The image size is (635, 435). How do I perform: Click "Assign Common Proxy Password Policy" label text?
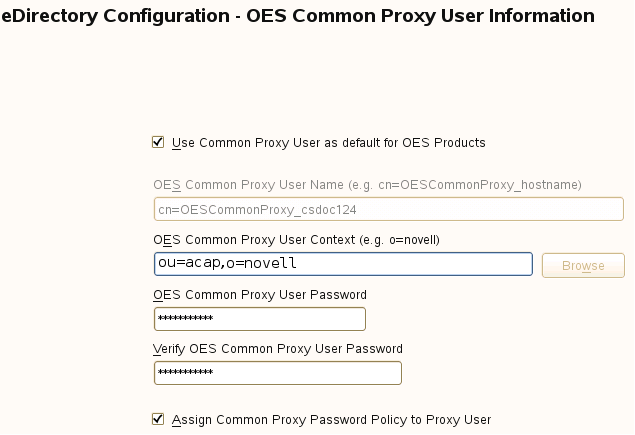pos(331,420)
